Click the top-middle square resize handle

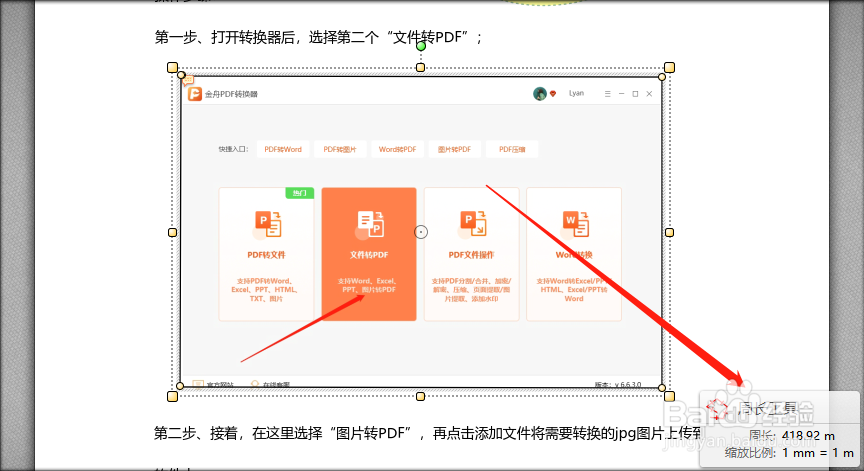[420, 67]
